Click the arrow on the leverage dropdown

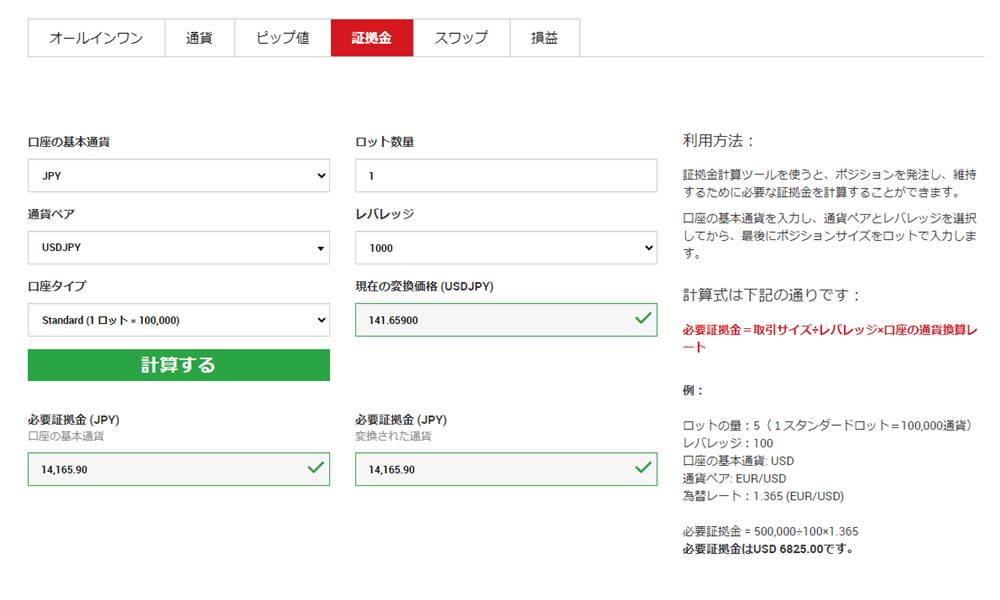coord(647,247)
